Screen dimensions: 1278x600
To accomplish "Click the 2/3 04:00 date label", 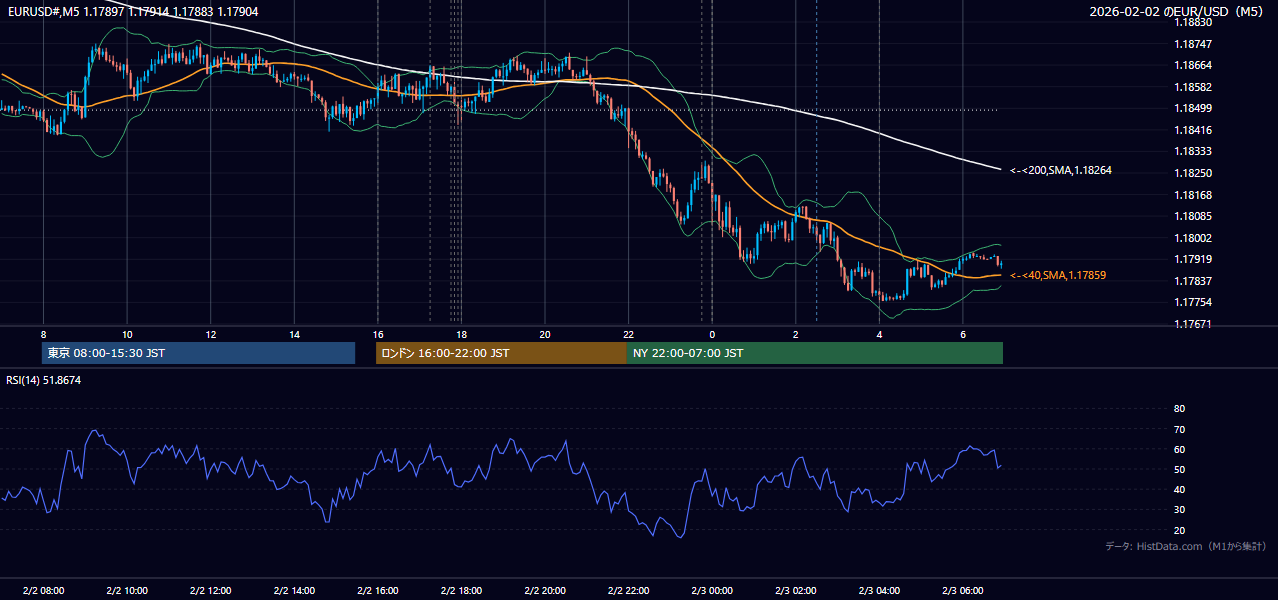I will (878, 591).
